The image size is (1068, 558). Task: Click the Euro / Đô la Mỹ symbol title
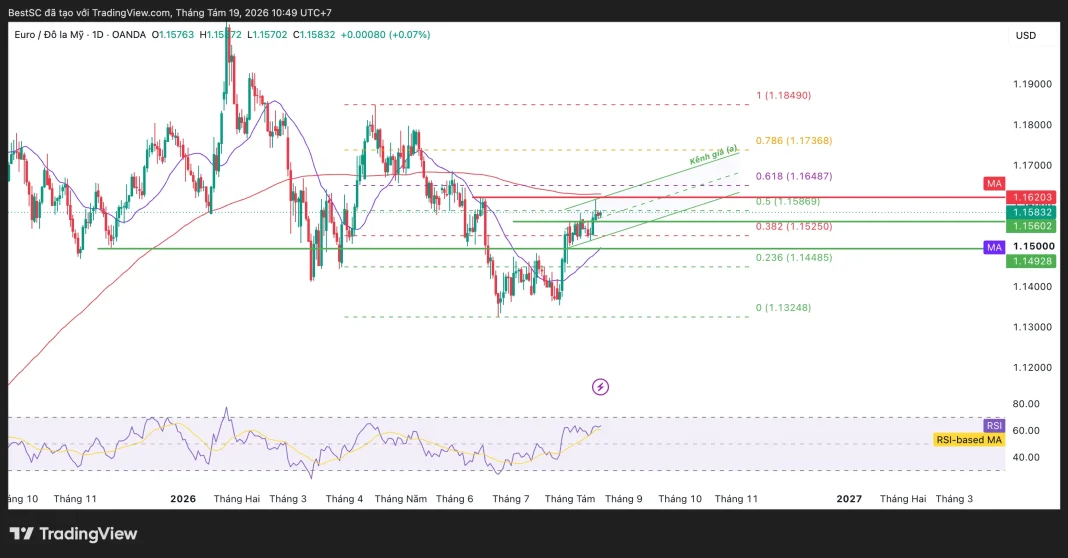pos(48,35)
